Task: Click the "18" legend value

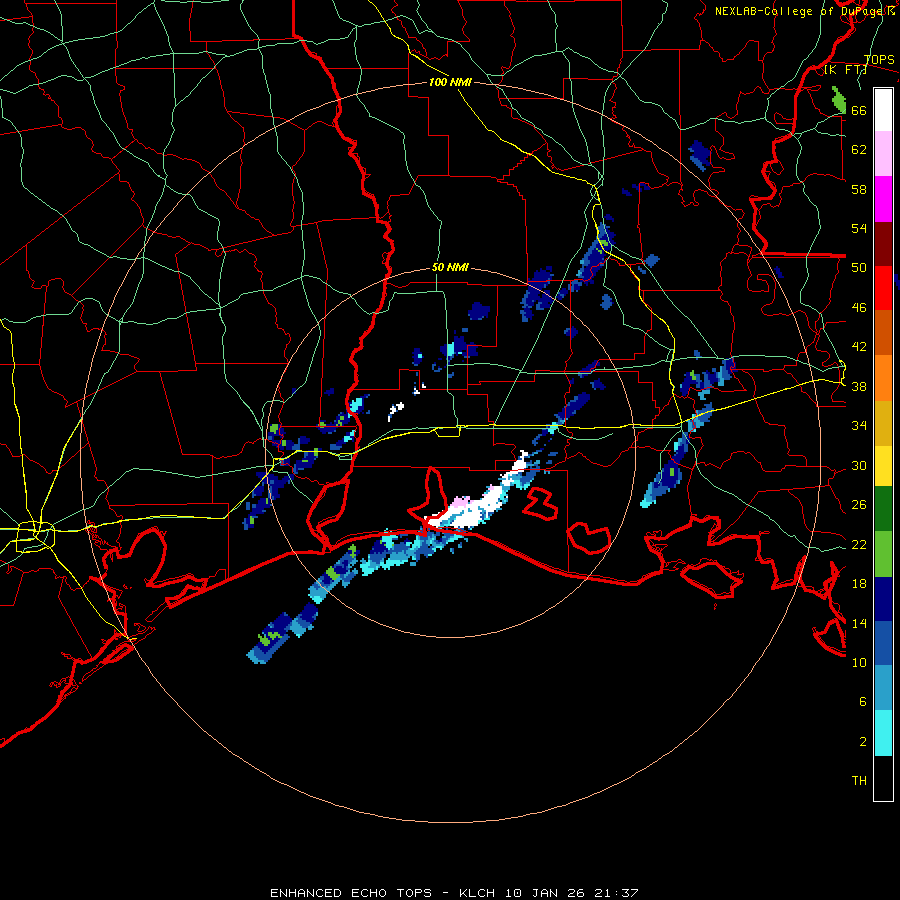Action: [x=859, y=584]
